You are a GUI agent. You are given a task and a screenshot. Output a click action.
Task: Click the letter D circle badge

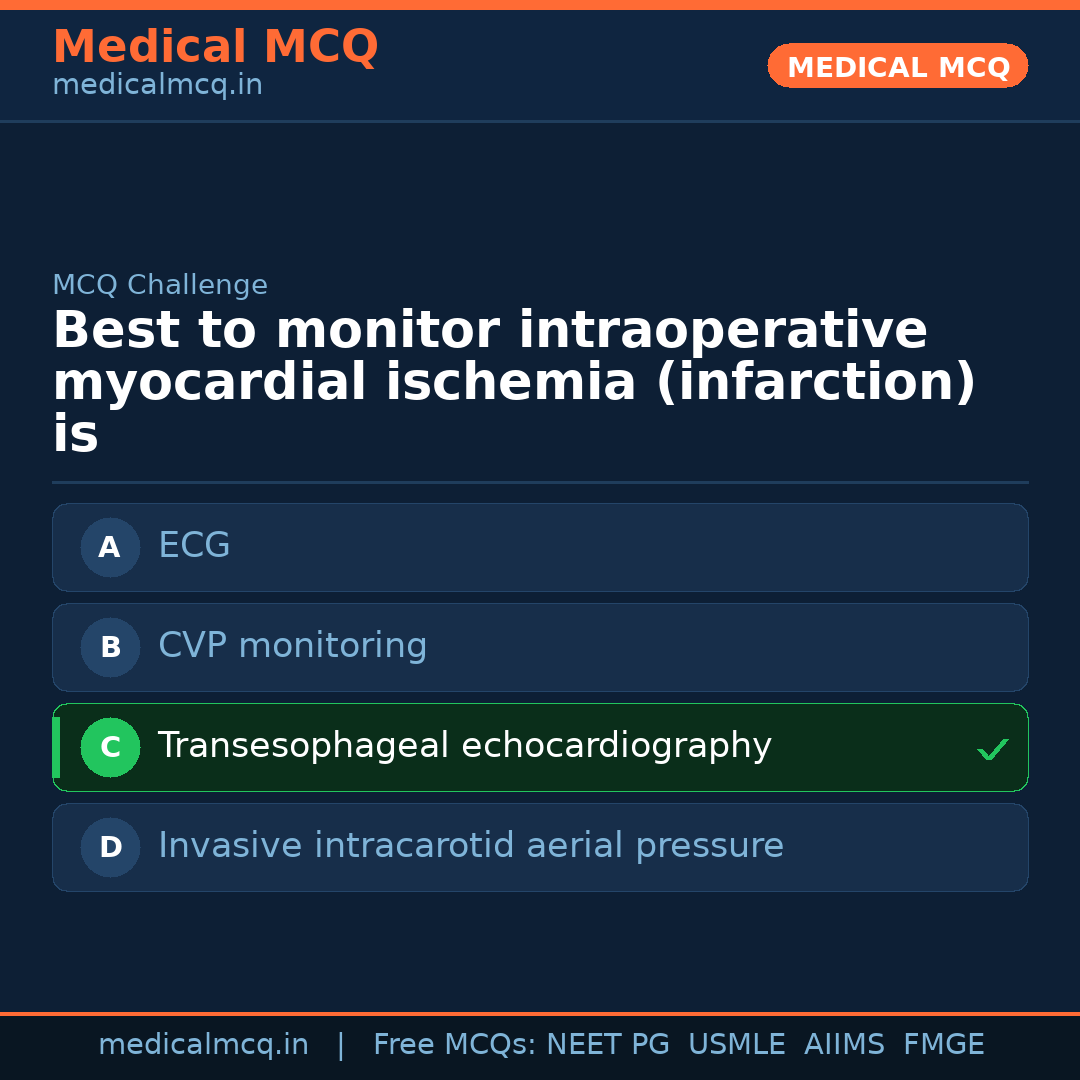click(110, 847)
